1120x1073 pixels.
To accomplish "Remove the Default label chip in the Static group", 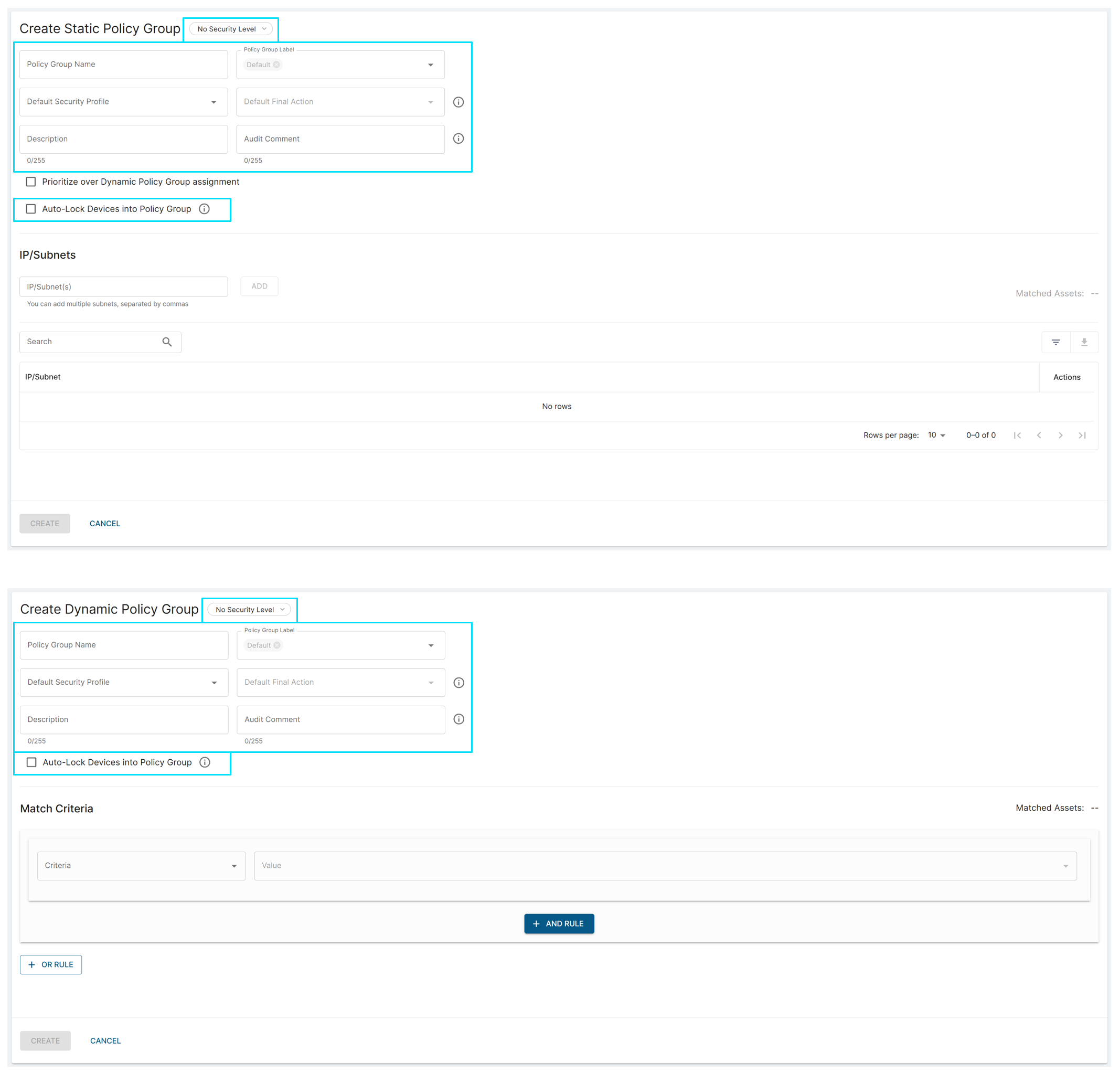I will pos(276,65).
